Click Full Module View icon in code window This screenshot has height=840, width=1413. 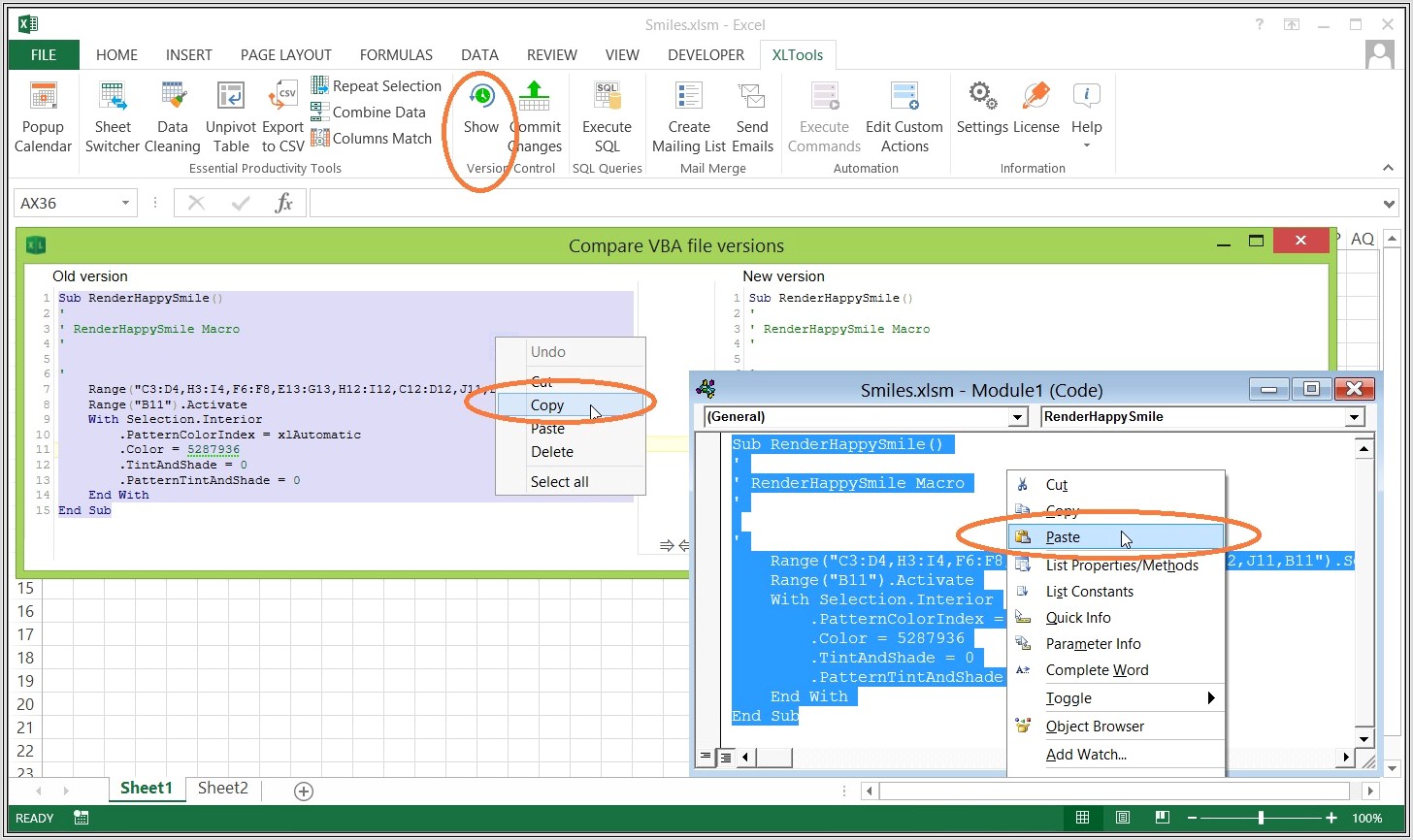pos(724,758)
